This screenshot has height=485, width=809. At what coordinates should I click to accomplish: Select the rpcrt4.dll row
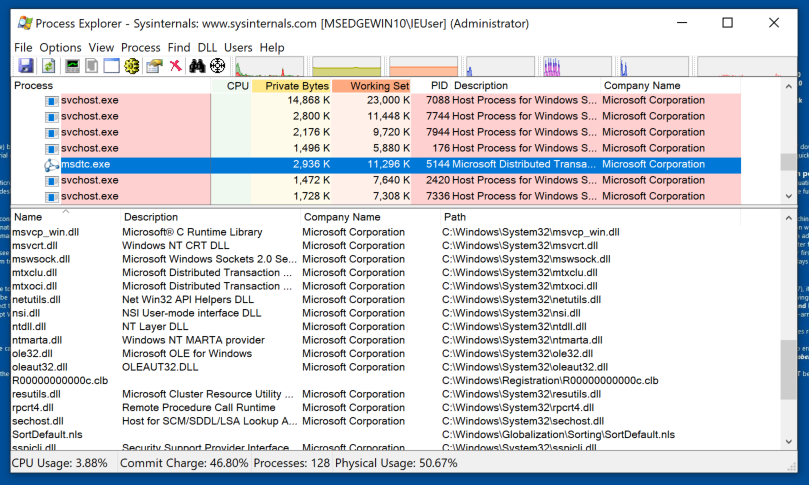[x=376, y=408]
